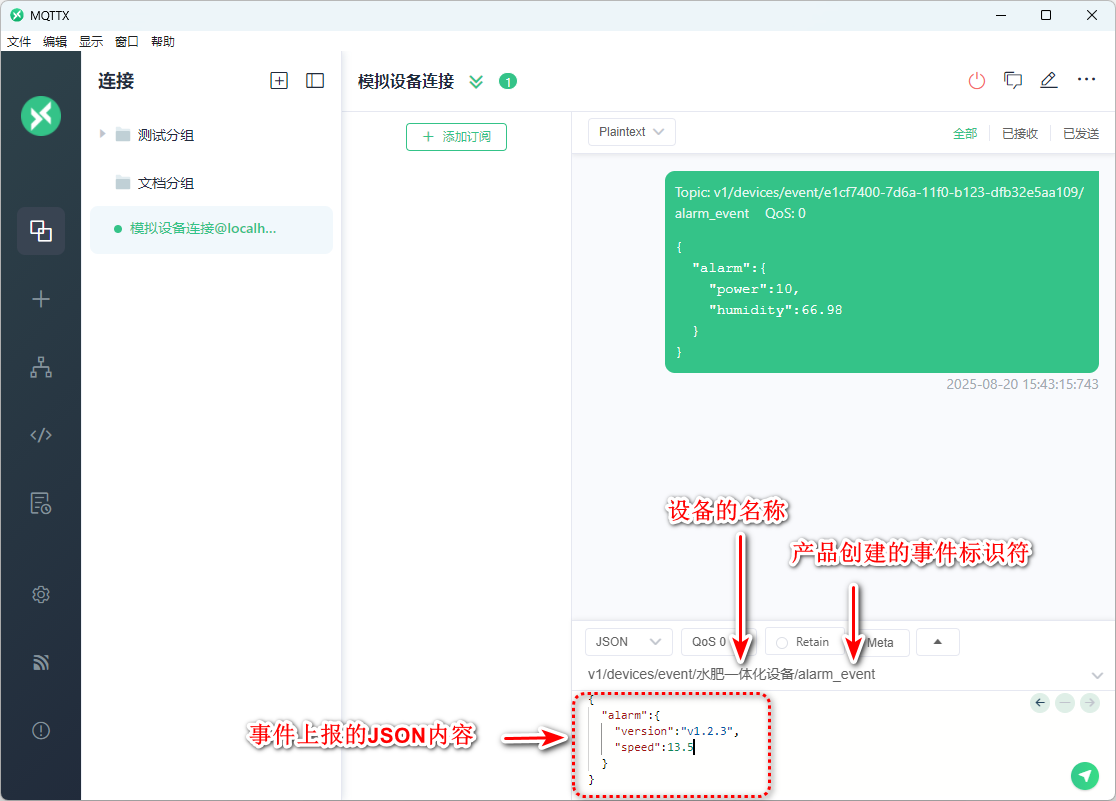Image resolution: width=1116 pixels, height=801 pixels.
Task: Click the new connection plus icon in sidebar
Action: pyautogui.click(x=41, y=299)
